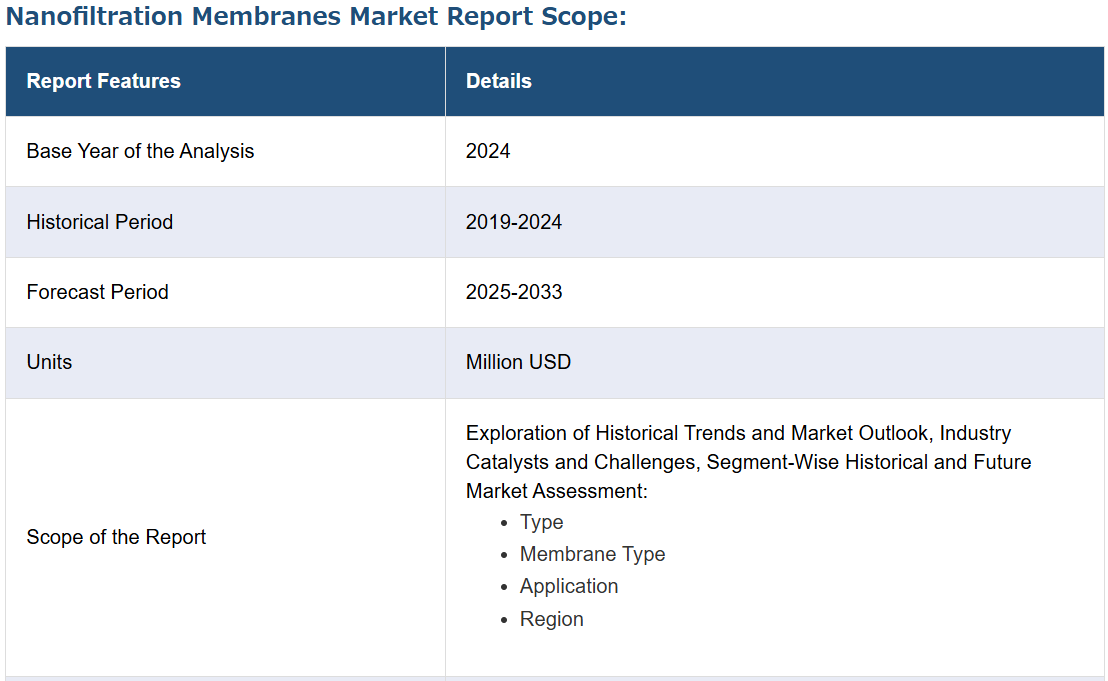Click the 'Application' bullet item
Viewport: 1108px width, 681px height.
pos(569,586)
